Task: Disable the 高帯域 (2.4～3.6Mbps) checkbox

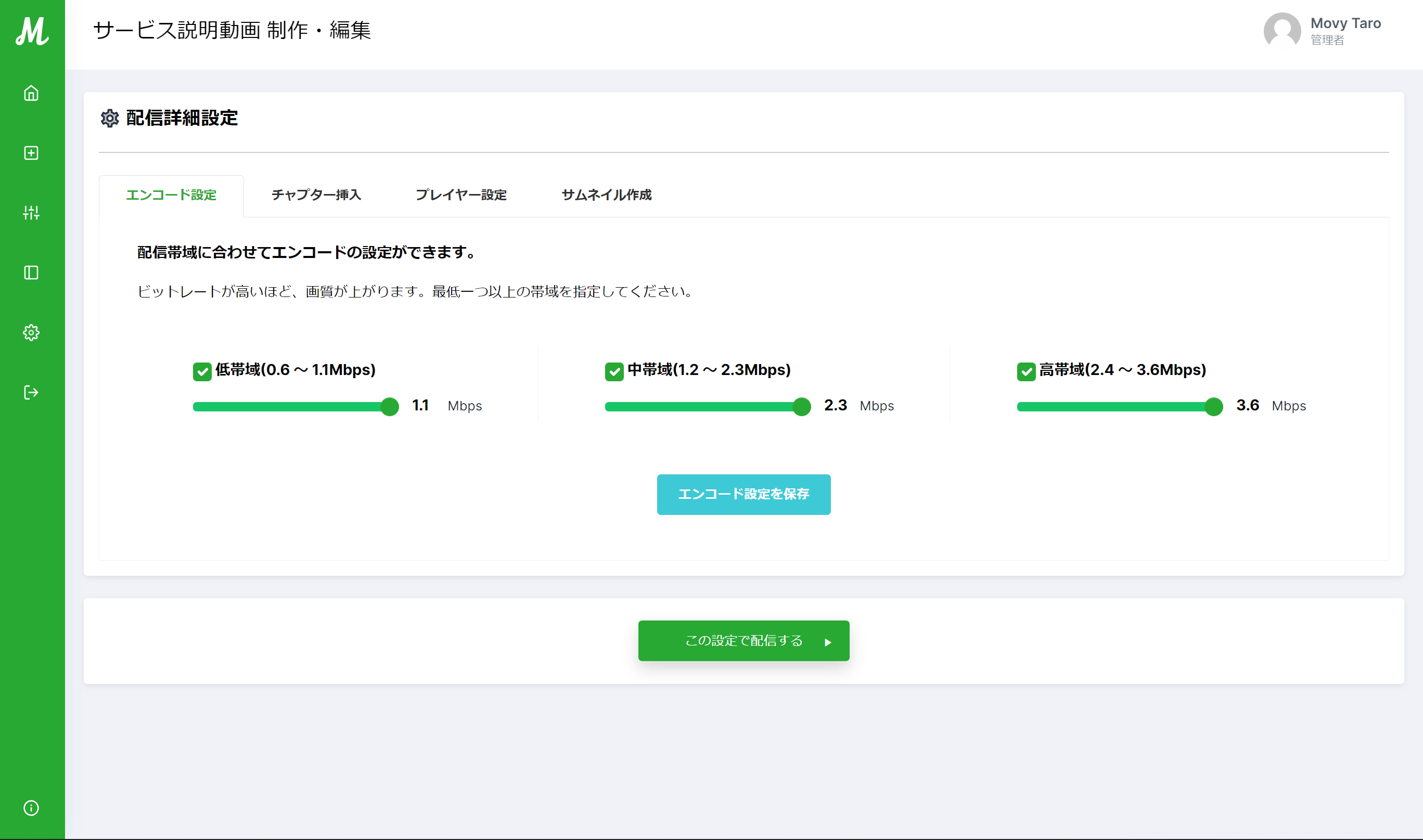Action: pos(1026,371)
